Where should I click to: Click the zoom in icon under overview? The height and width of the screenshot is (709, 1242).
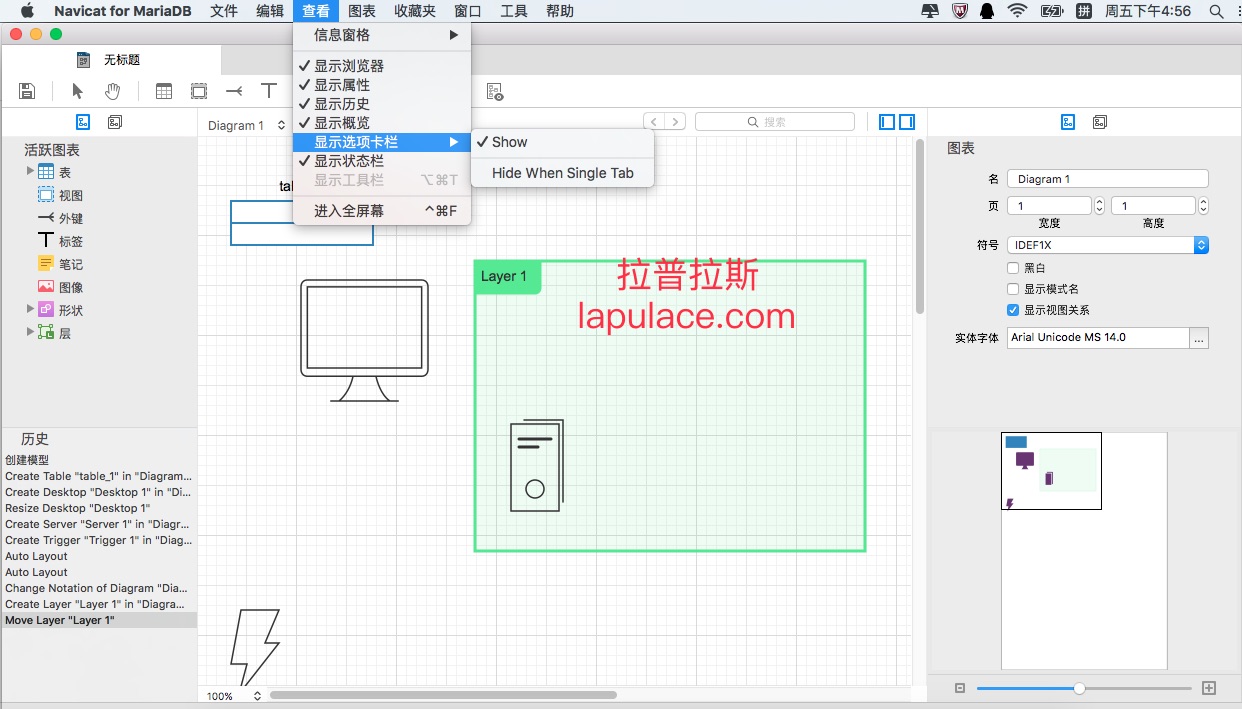point(1209,688)
